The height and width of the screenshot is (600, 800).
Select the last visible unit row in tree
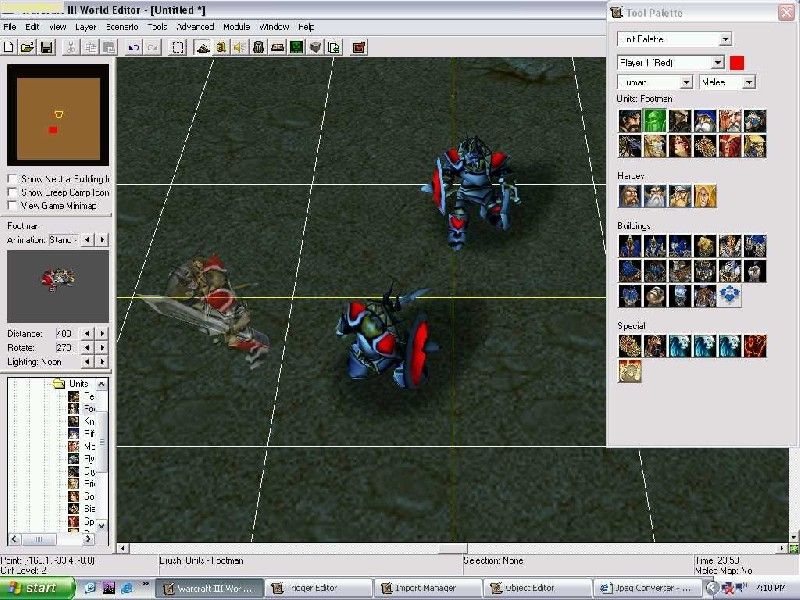click(83, 521)
